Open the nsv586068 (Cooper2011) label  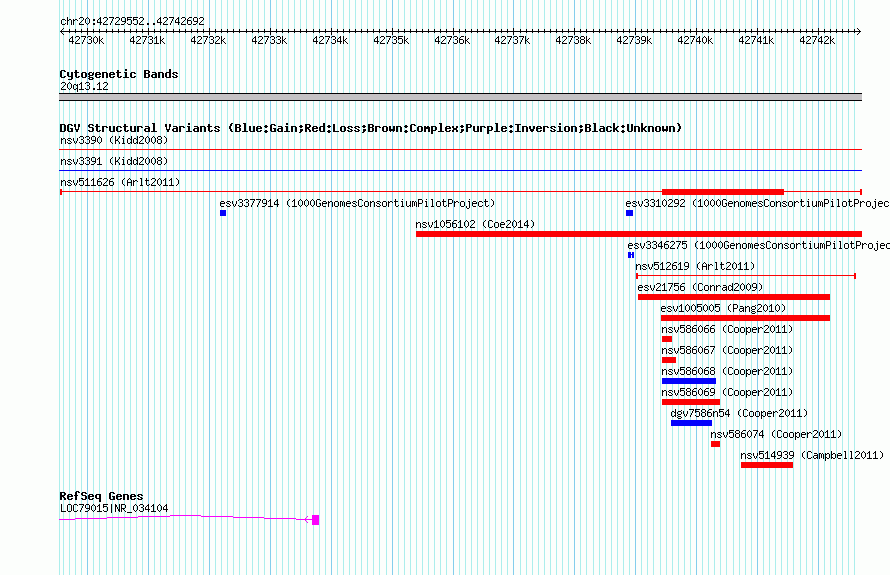click(x=727, y=371)
